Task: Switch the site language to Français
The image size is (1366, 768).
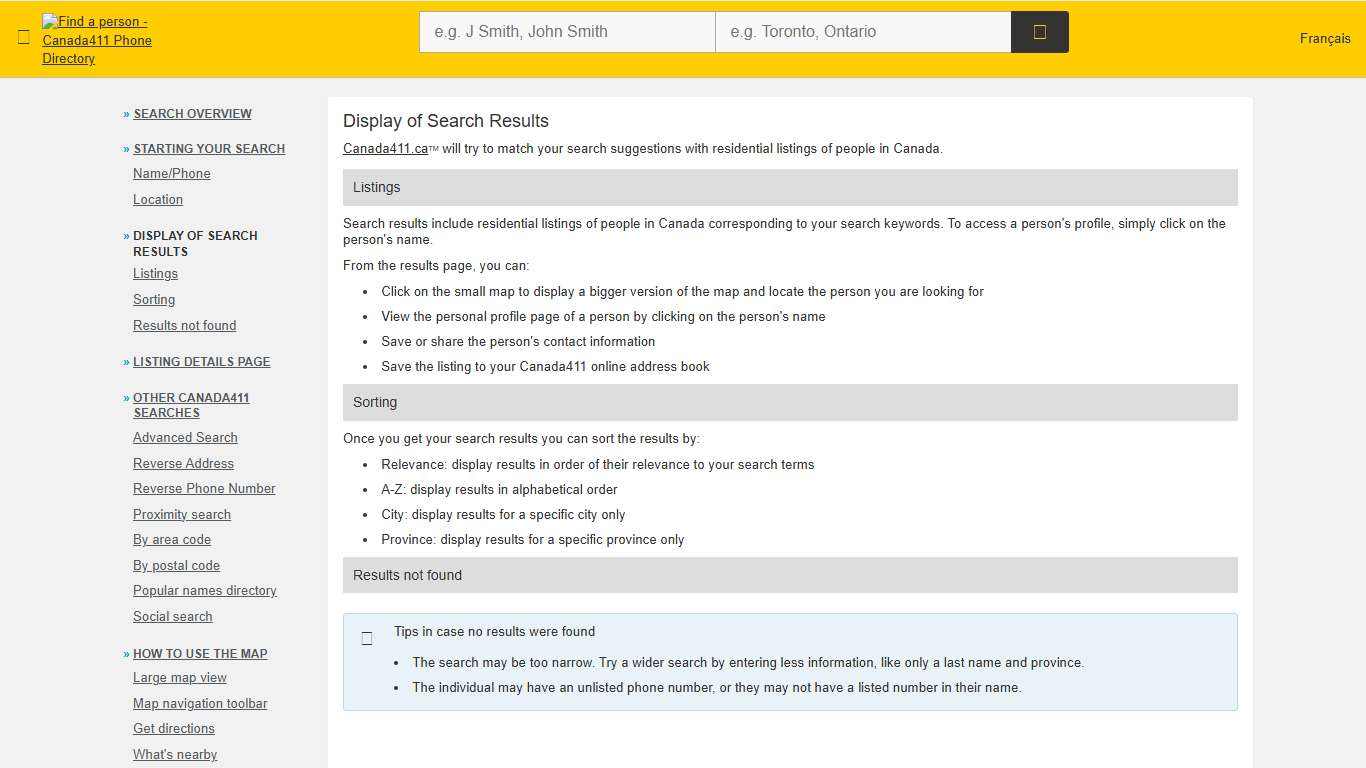Action: pos(1325,38)
